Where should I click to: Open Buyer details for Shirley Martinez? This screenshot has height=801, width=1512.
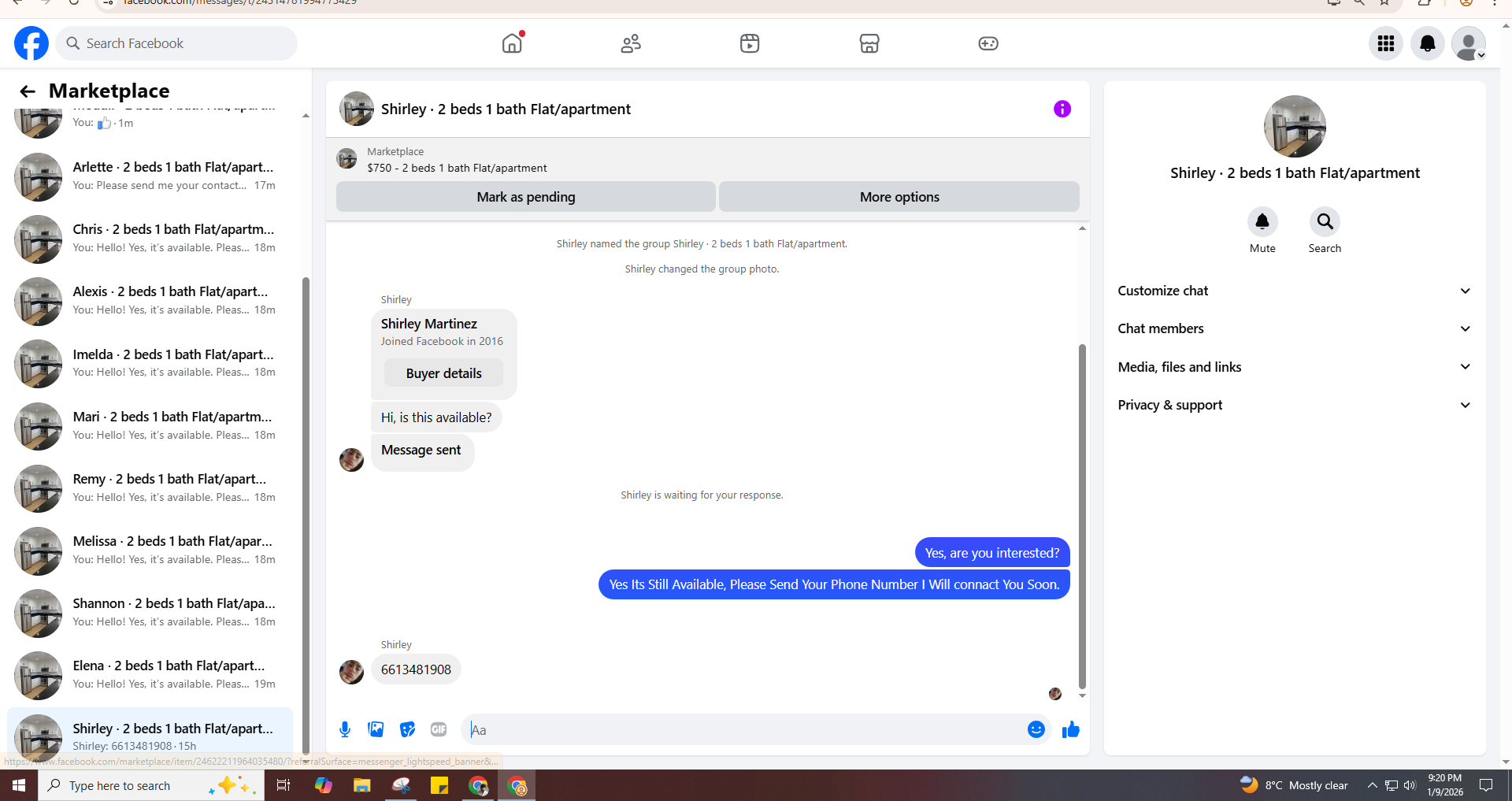[443, 373]
